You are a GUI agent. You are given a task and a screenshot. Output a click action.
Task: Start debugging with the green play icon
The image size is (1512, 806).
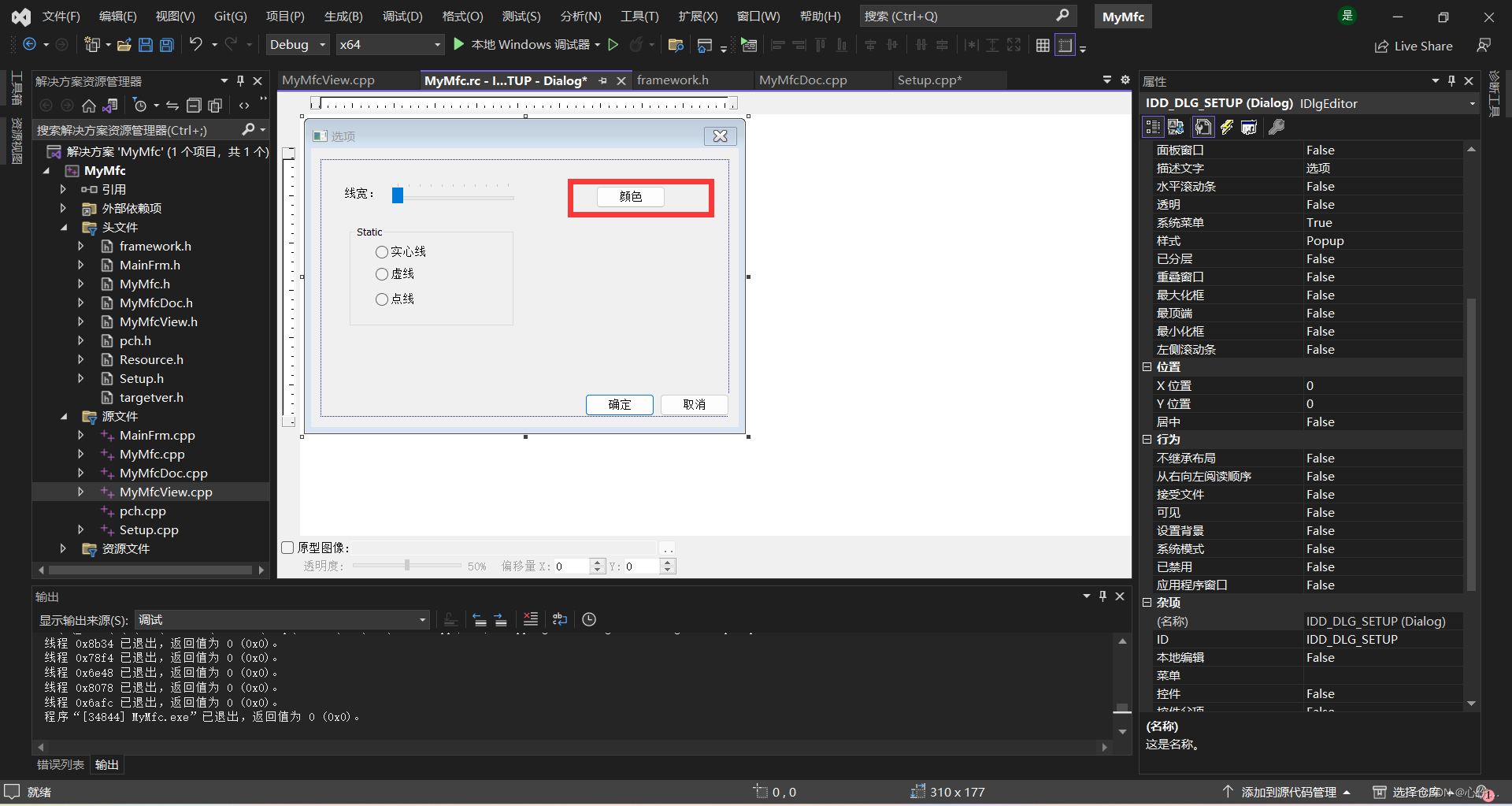459,44
